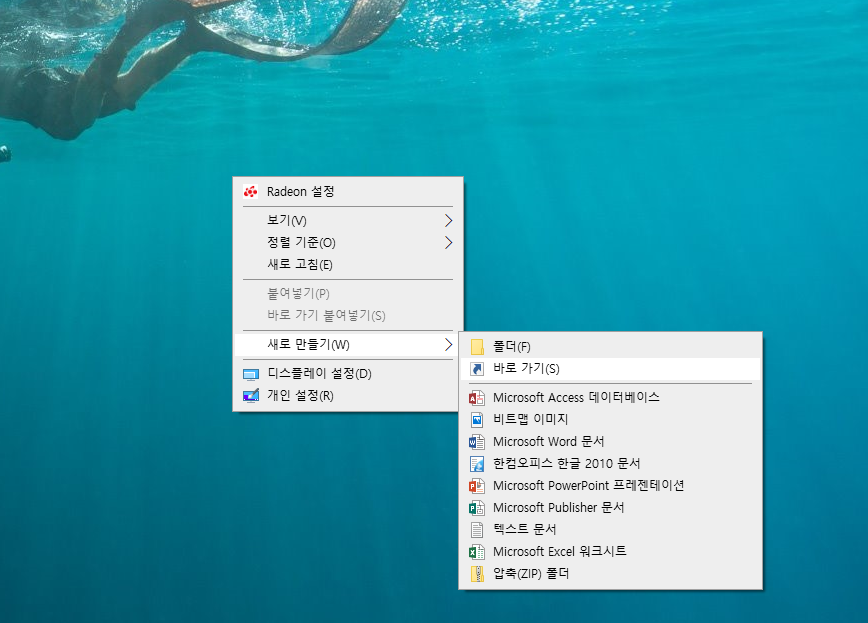
Task: Click the Radeon red logo icon
Action: 250,192
